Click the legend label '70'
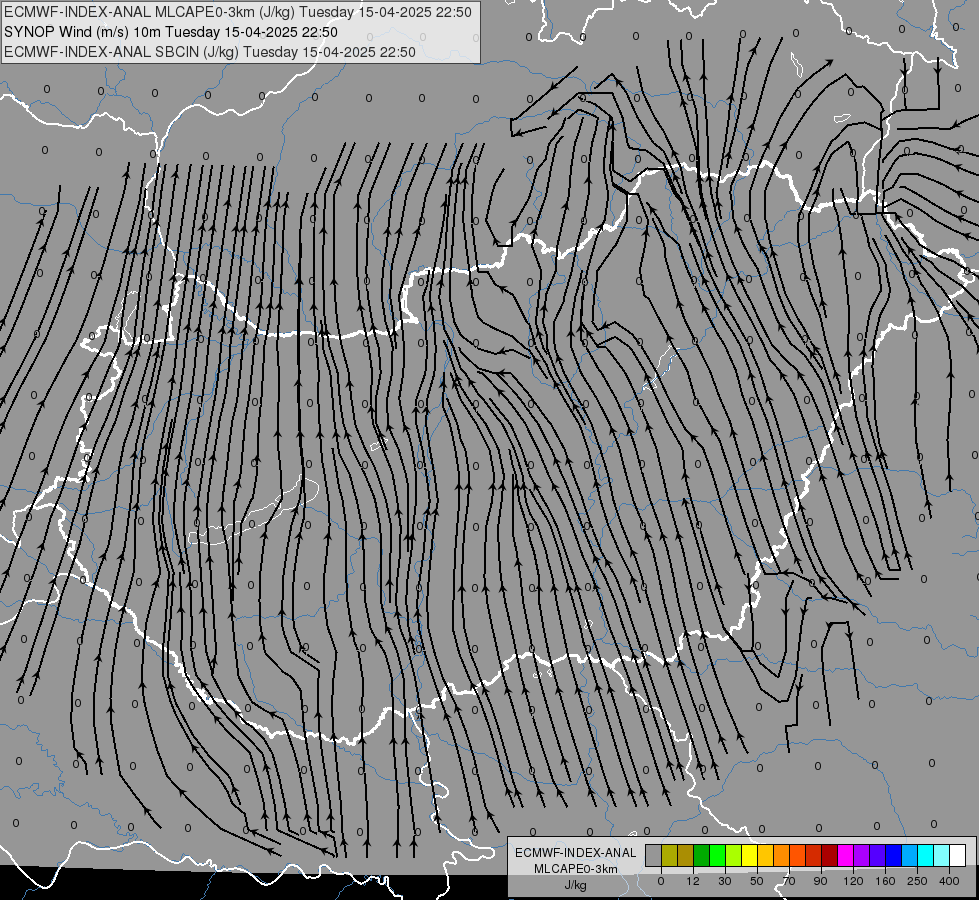Screen dimensions: 979x900 789,881
